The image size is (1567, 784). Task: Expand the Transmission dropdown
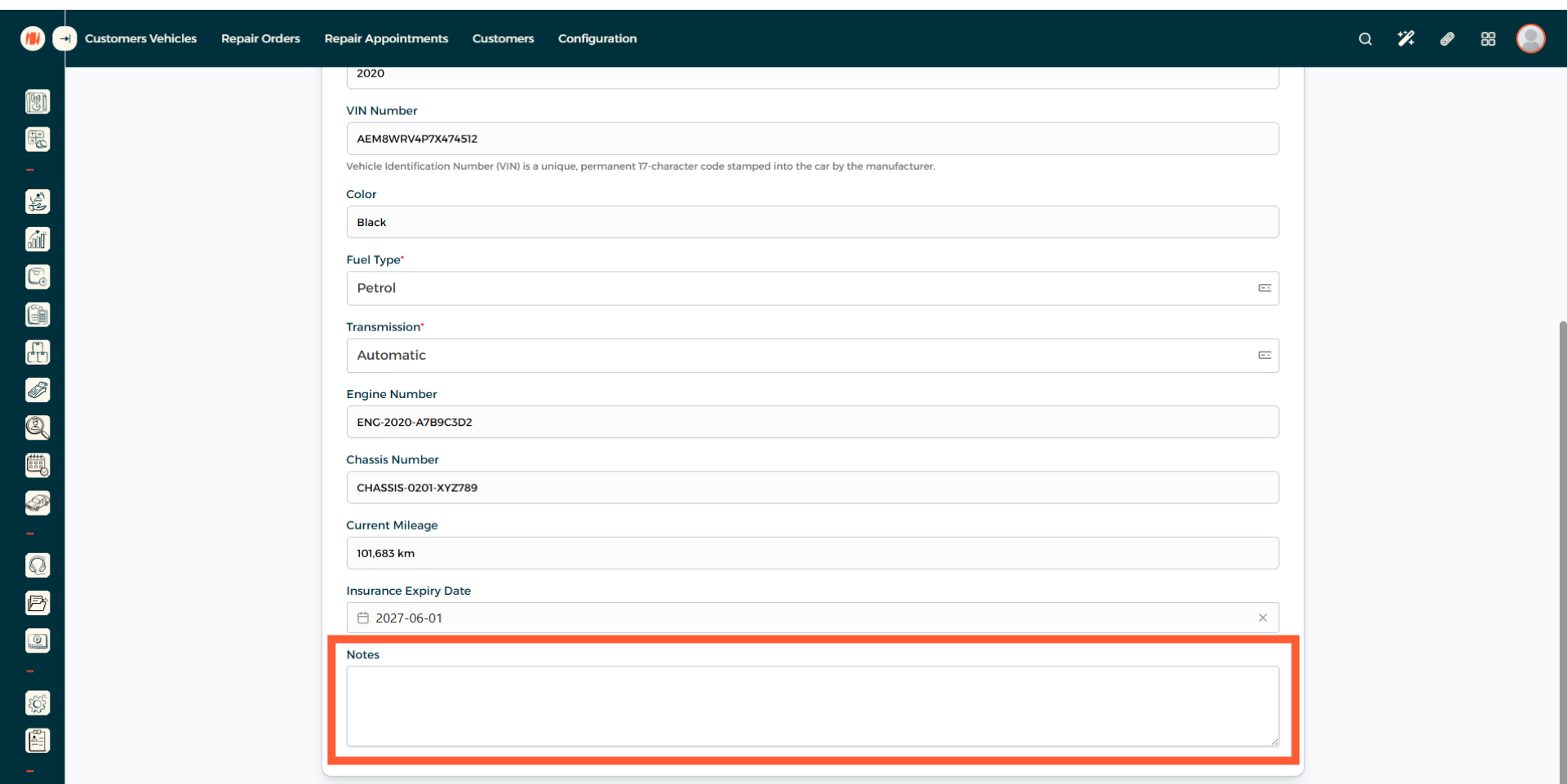[x=811, y=356]
